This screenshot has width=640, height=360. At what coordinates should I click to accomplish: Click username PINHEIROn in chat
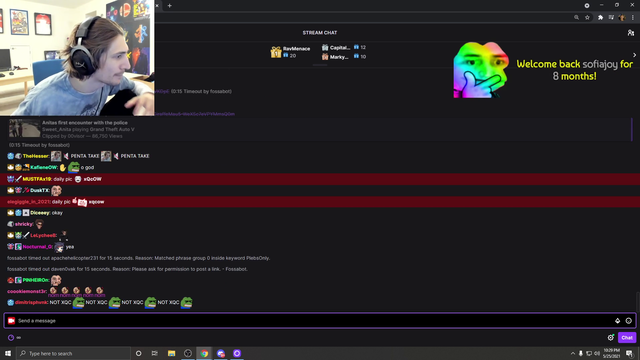[36, 280]
